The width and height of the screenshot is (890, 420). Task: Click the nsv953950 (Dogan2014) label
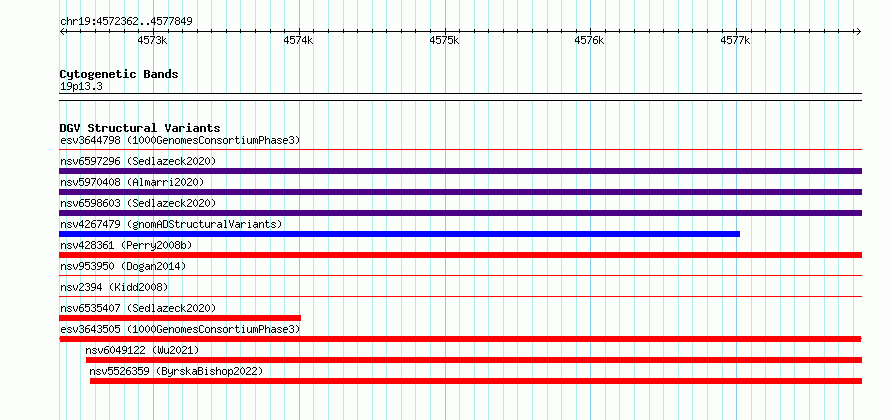tap(123, 266)
